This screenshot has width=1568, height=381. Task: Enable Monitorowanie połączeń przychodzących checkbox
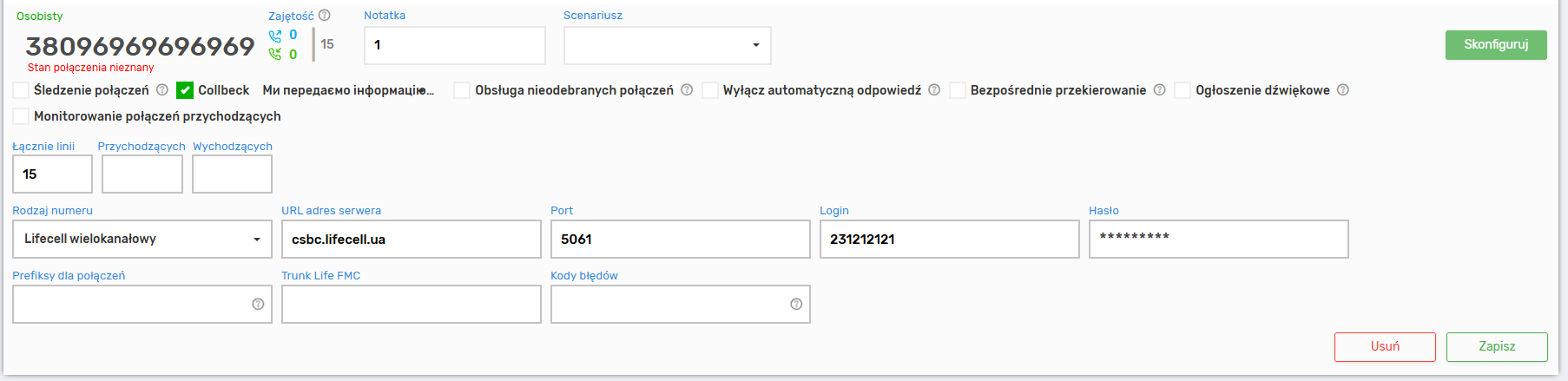[21, 116]
